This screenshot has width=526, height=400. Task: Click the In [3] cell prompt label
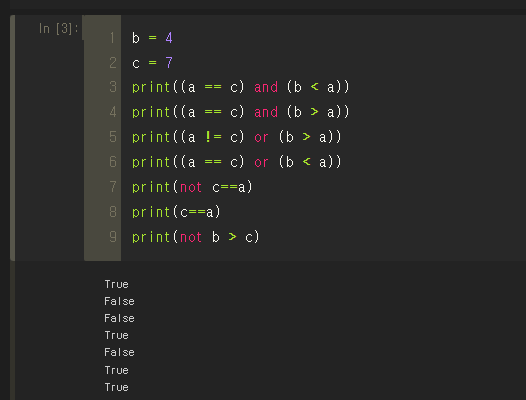[x=58, y=29]
